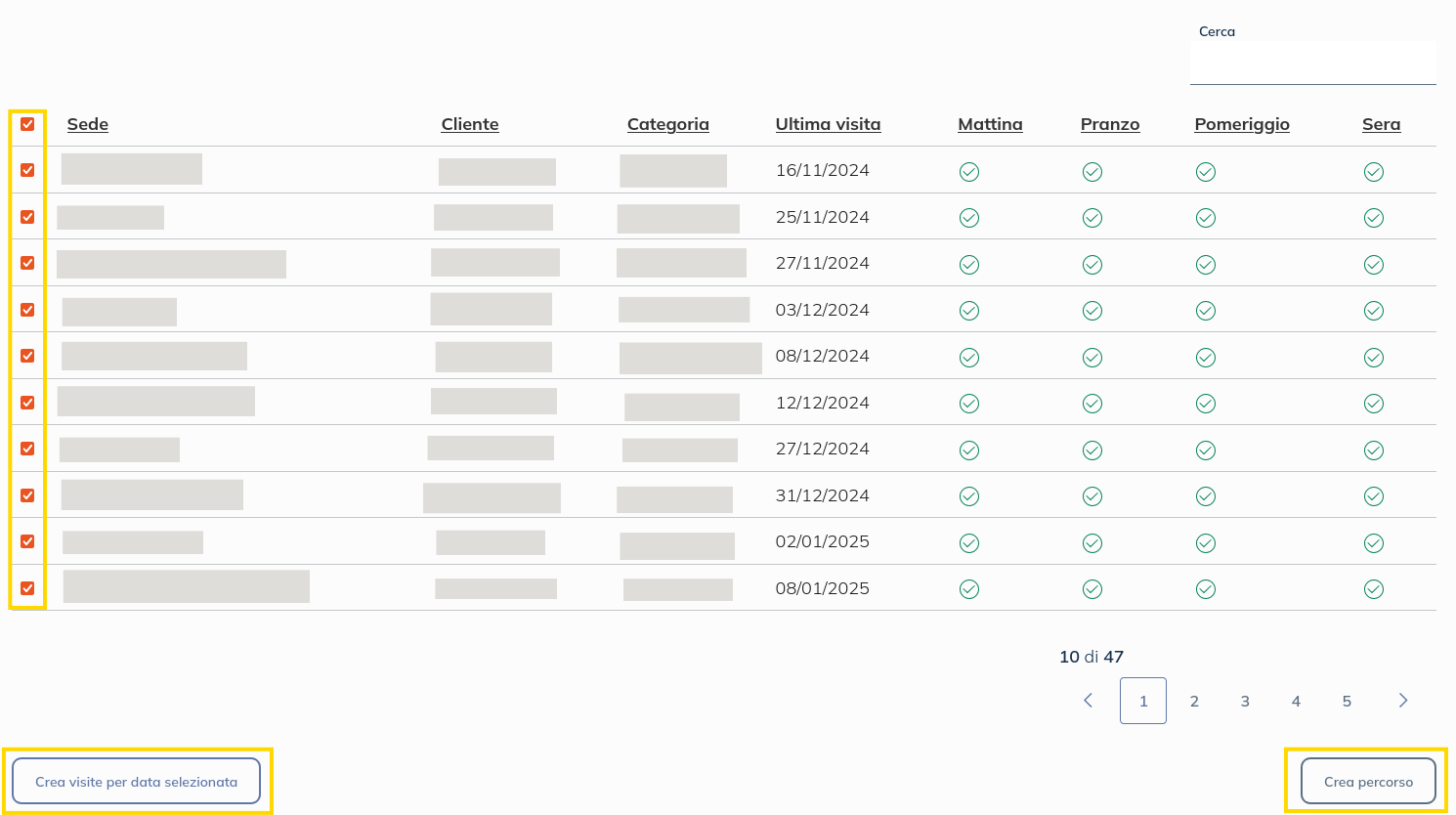Click Mattina check icon for 16/11/2024 row
The image size is (1456, 815).
coord(968,172)
